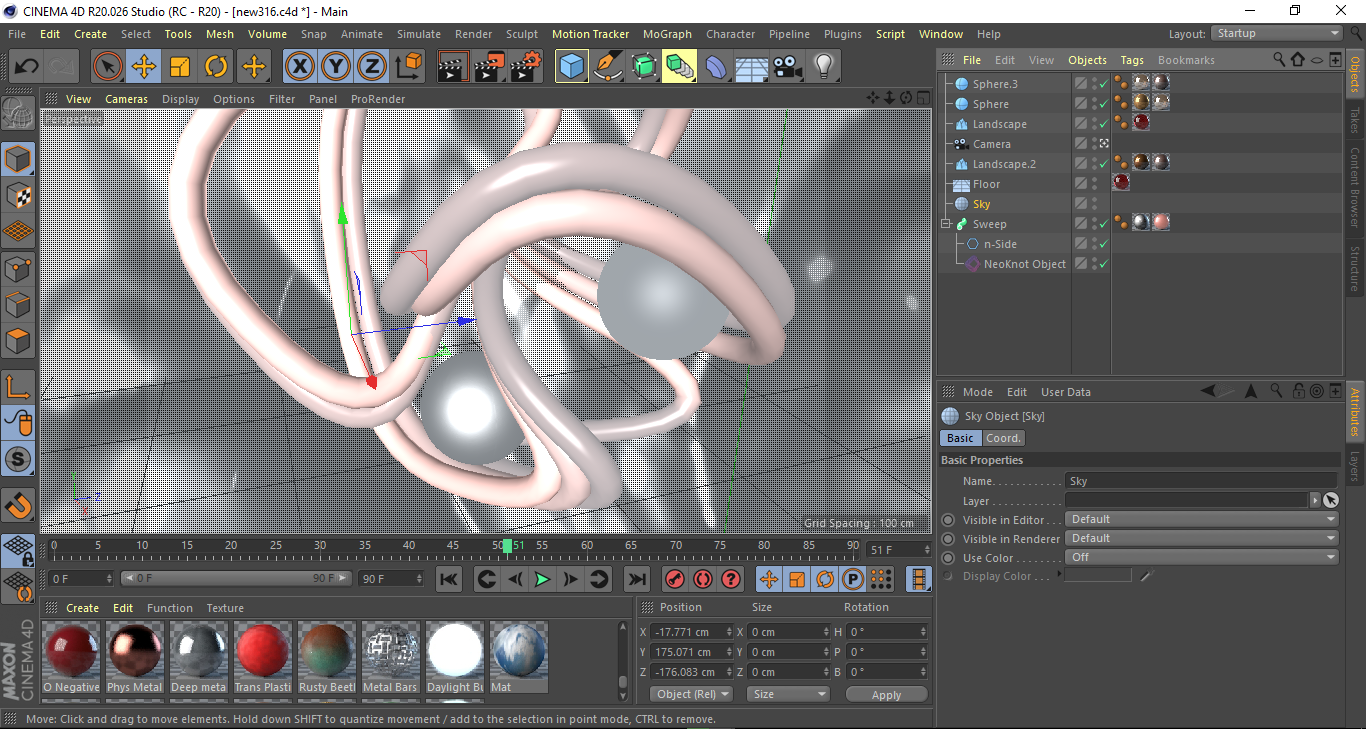Open the Mesh menu
1366x729 pixels.
click(x=220, y=34)
